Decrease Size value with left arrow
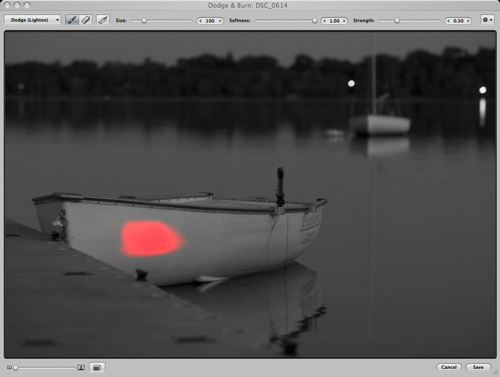This screenshot has width=500, height=377. tap(200, 21)
